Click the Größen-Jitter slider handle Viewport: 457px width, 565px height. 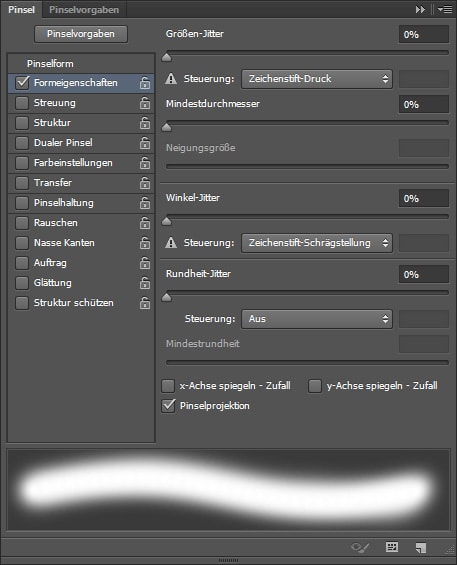(x=167, y=57)
